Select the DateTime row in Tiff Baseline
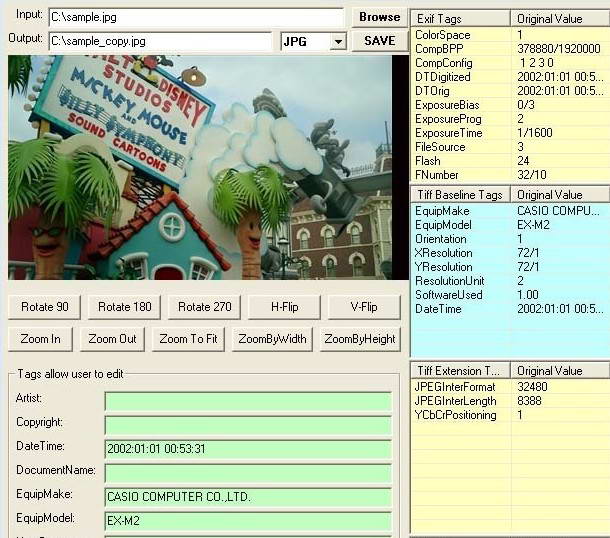610x538 pixels. (510, 309)
